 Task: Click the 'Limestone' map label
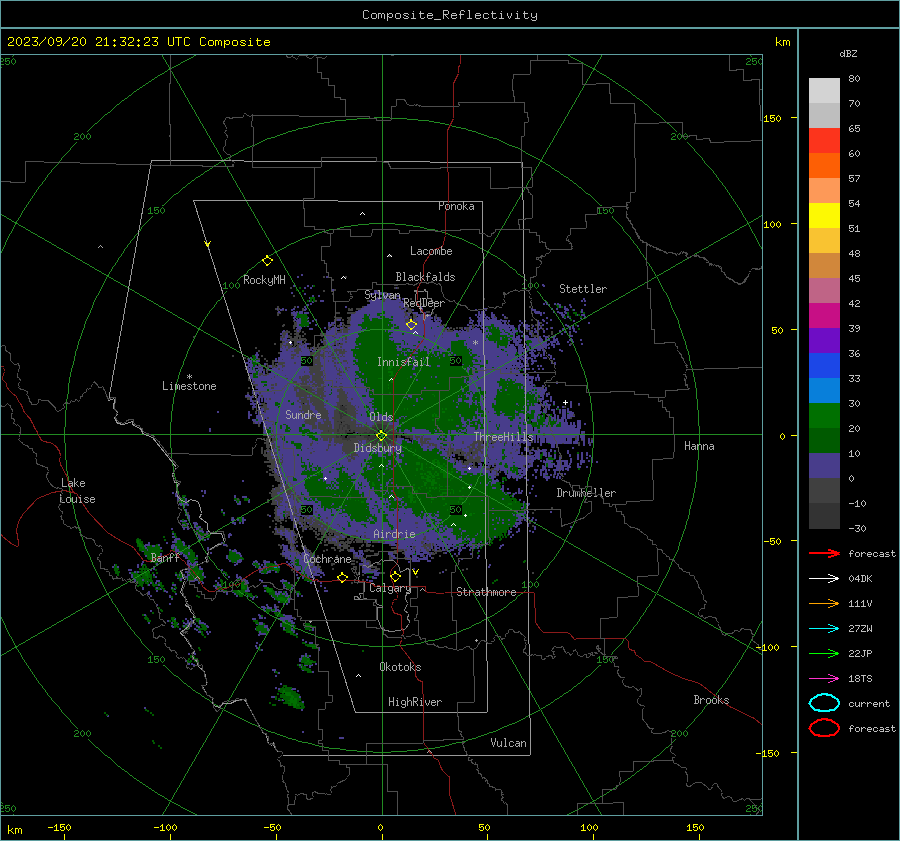pyautogui.click(x=189, y=386)
